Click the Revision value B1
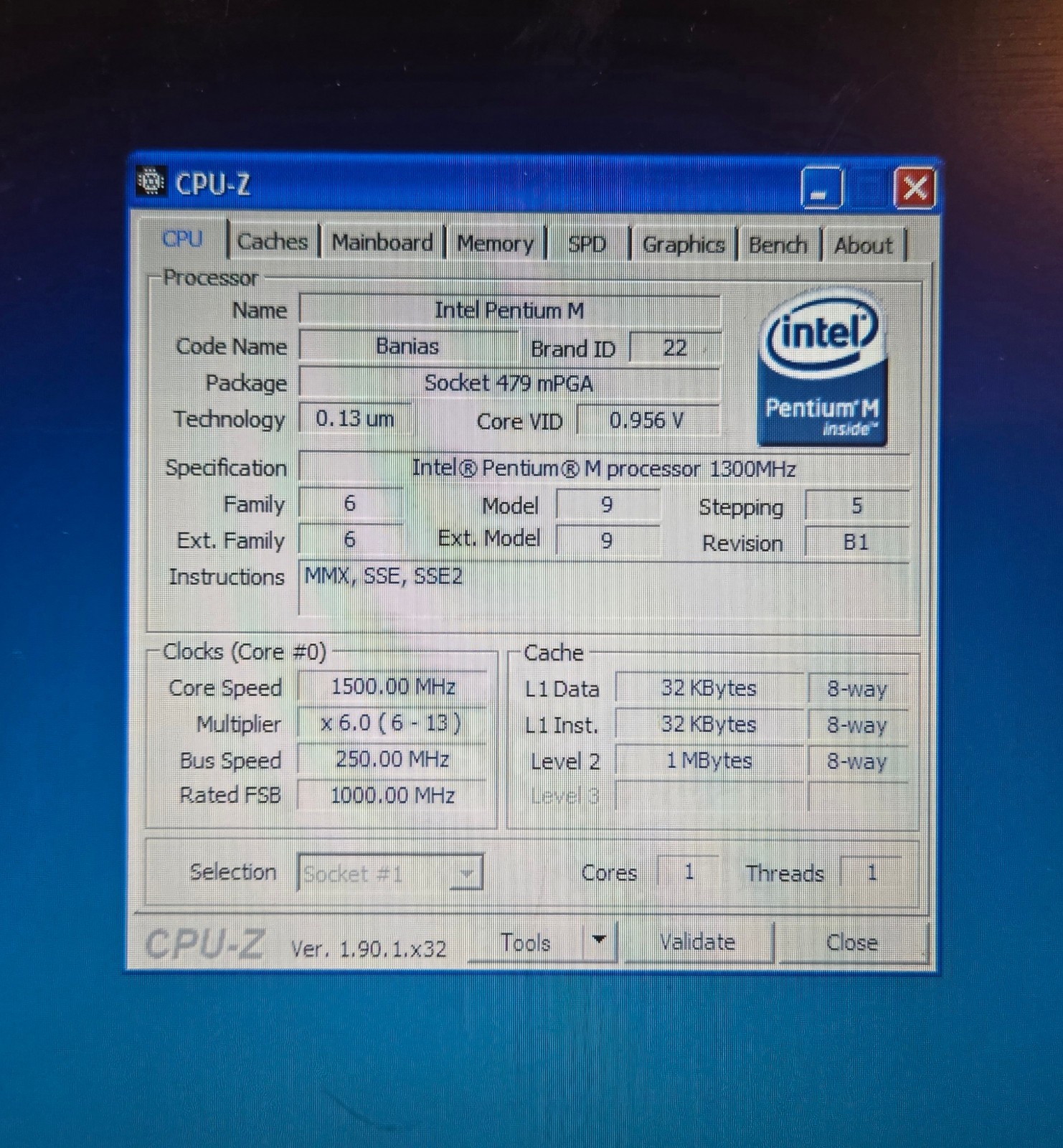The width and height of the screenshot is (1063, 1148). (856, 542)
